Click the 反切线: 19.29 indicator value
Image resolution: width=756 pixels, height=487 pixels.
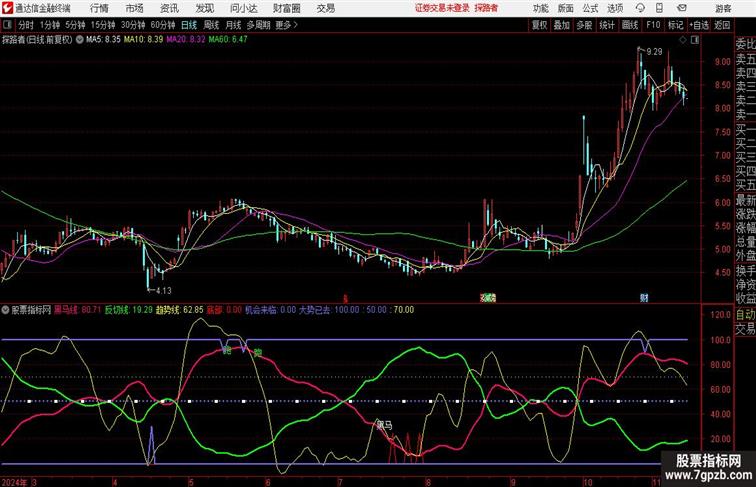[x=129, y=310]
